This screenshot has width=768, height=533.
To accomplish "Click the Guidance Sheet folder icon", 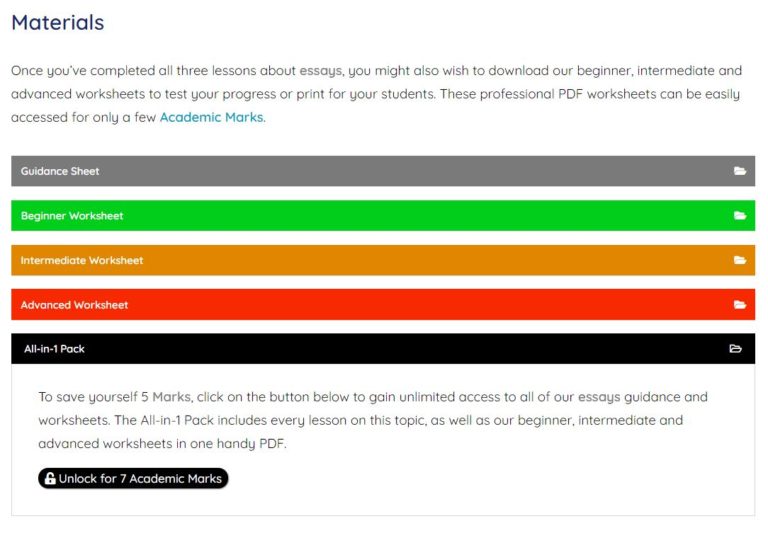I will pos(740,171).
